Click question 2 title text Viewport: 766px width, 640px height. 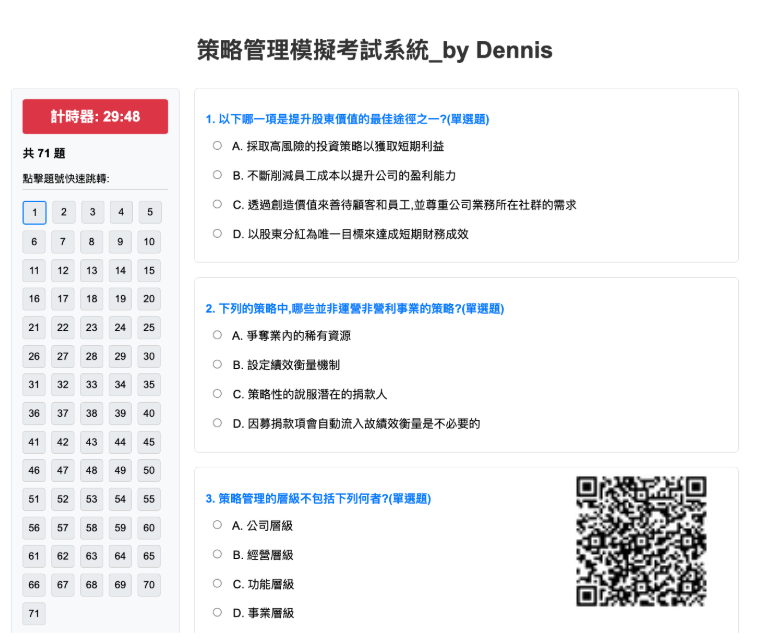pos(354,308)
